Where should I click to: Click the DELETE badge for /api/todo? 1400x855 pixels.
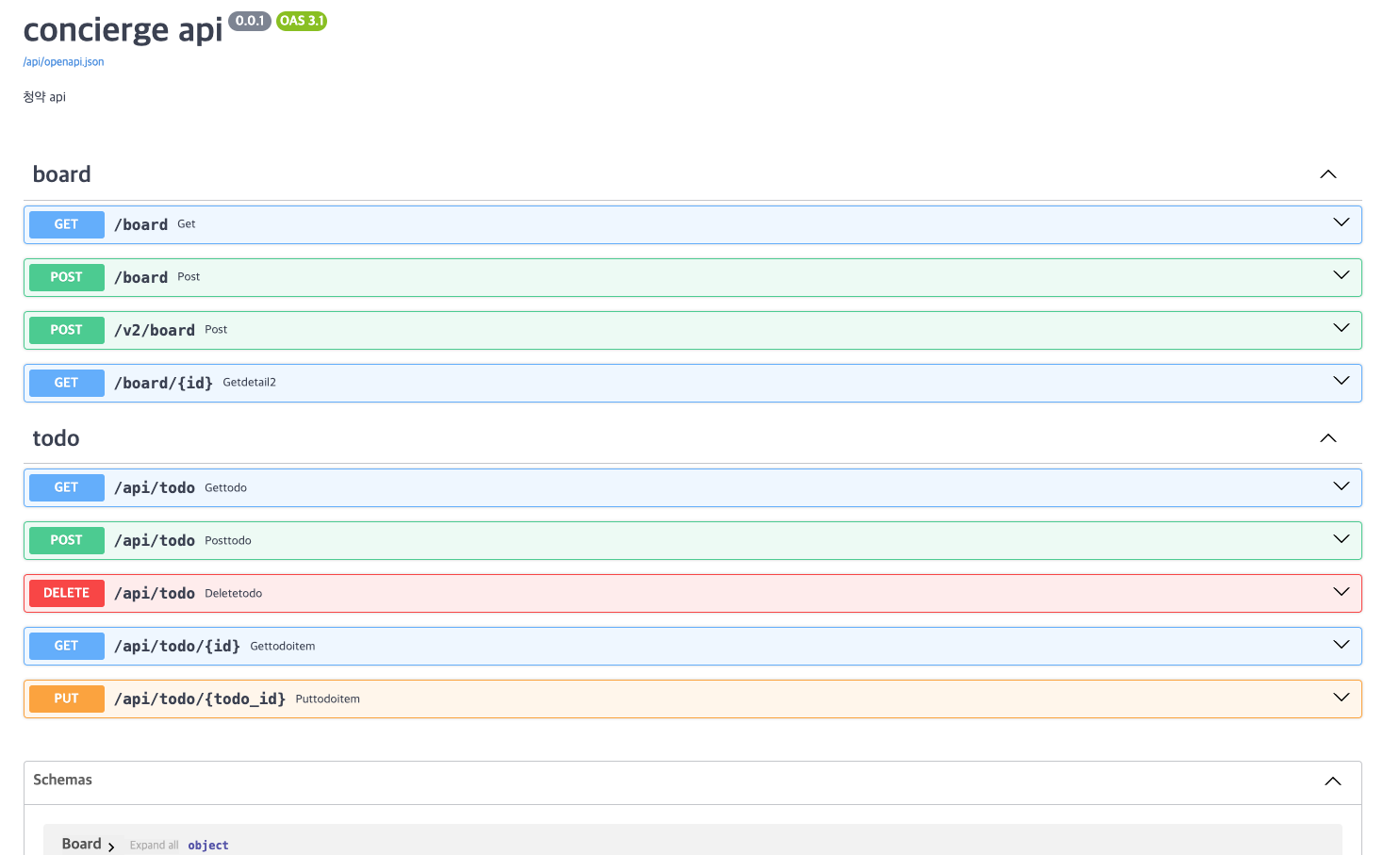[67, 593]
